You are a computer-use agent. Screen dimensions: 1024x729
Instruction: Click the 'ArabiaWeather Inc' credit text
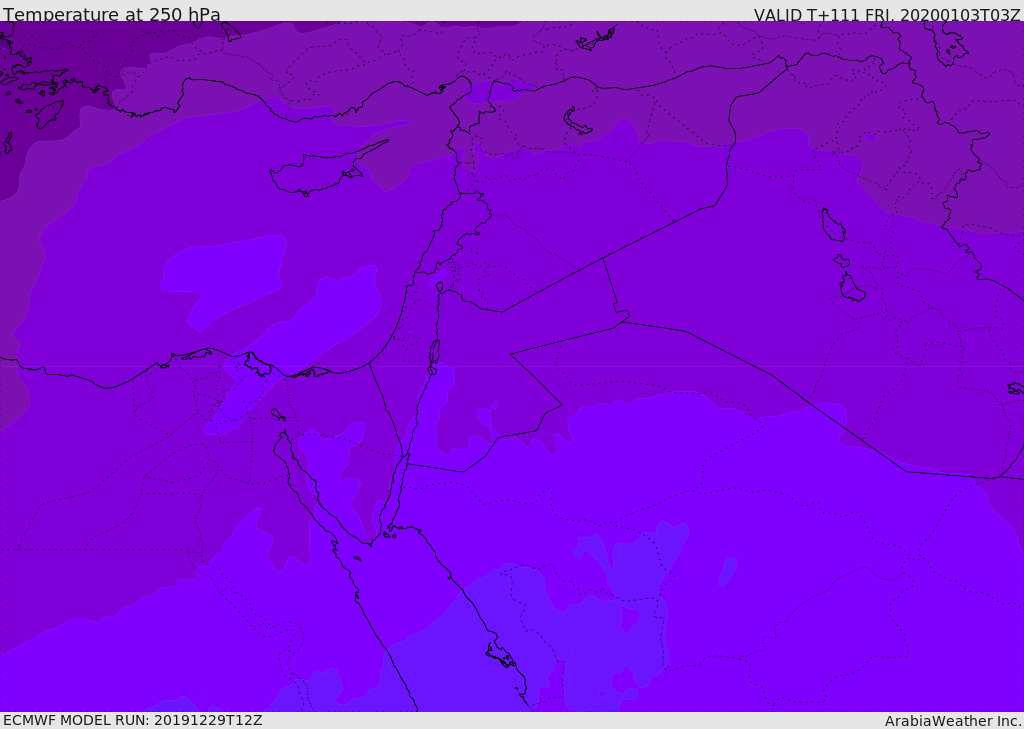(x=952, y=721)
